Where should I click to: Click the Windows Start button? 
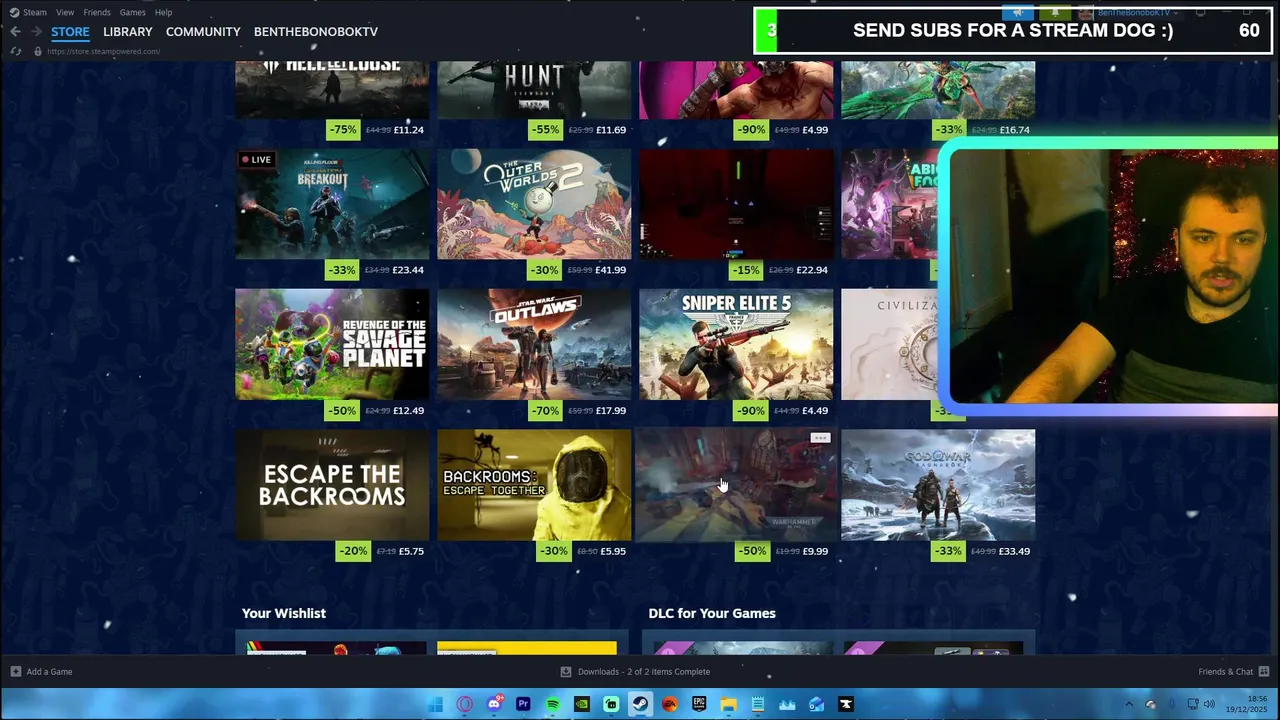pos(435,704)
